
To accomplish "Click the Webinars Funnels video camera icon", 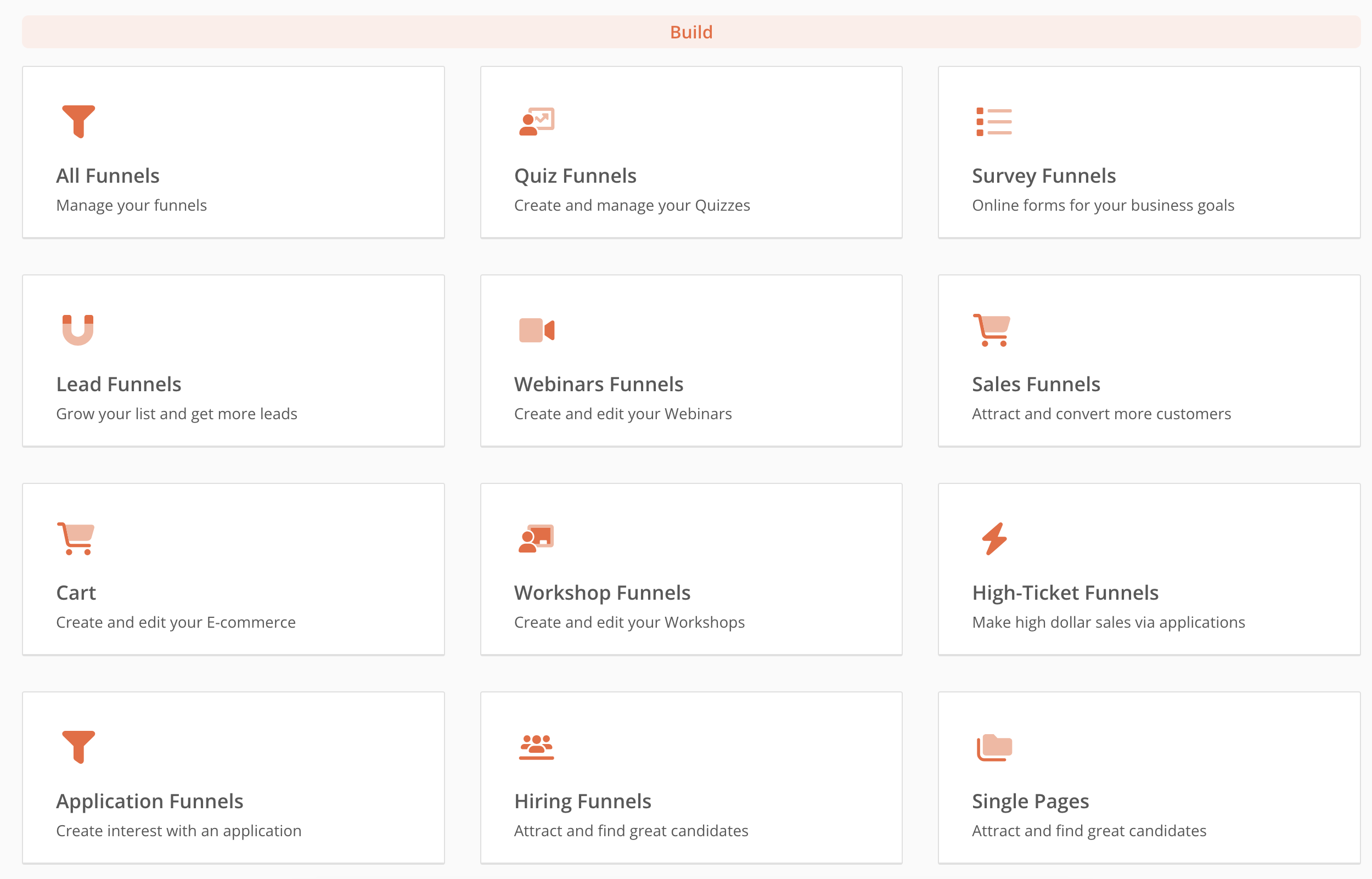I will click(x=537, y=330).
